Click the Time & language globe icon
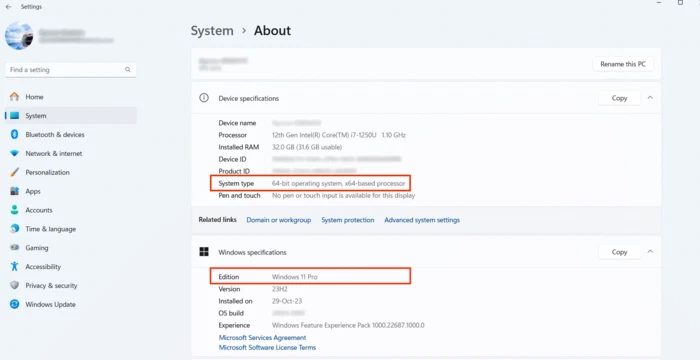 (15, 229)
